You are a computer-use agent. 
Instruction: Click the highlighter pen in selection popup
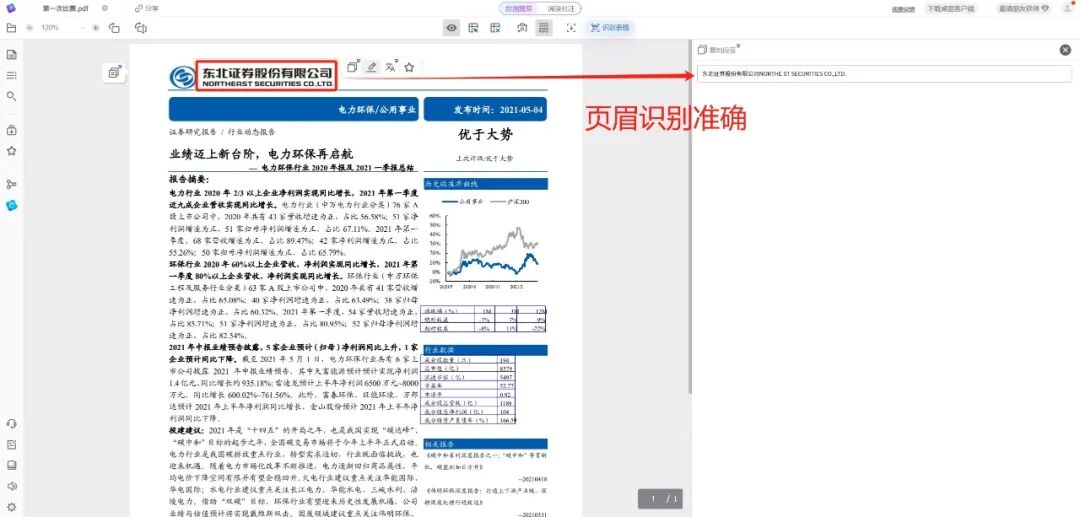[371, 67]
